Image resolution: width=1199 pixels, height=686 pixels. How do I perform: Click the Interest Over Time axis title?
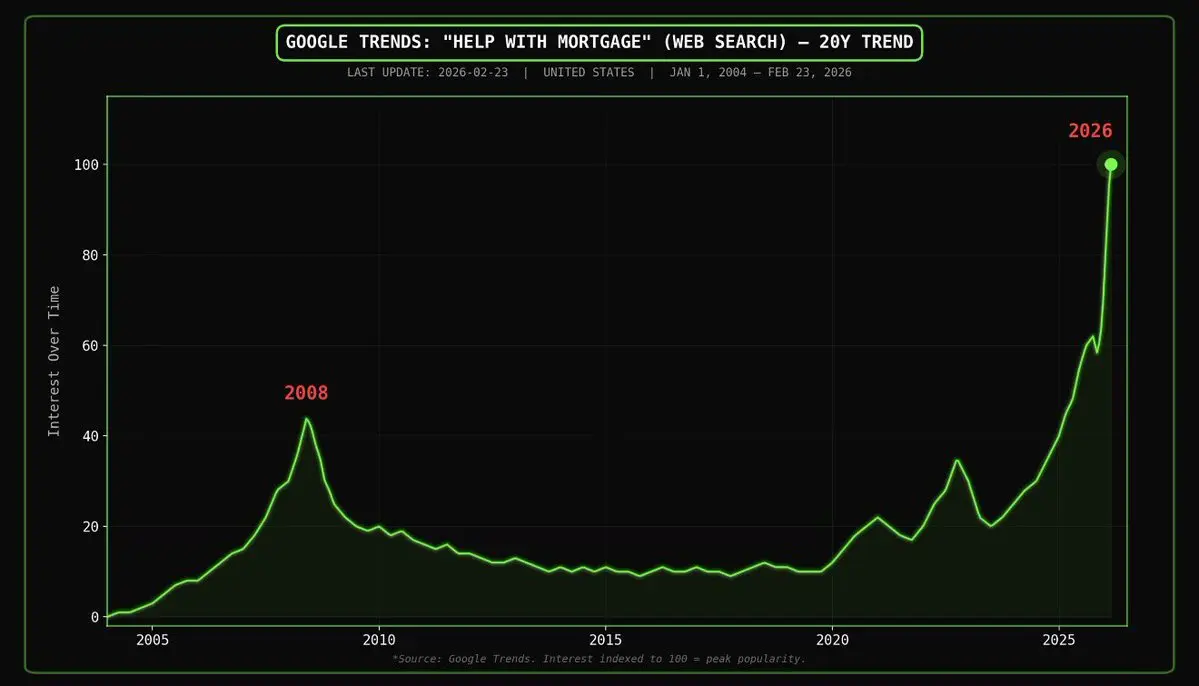(54, 362)
